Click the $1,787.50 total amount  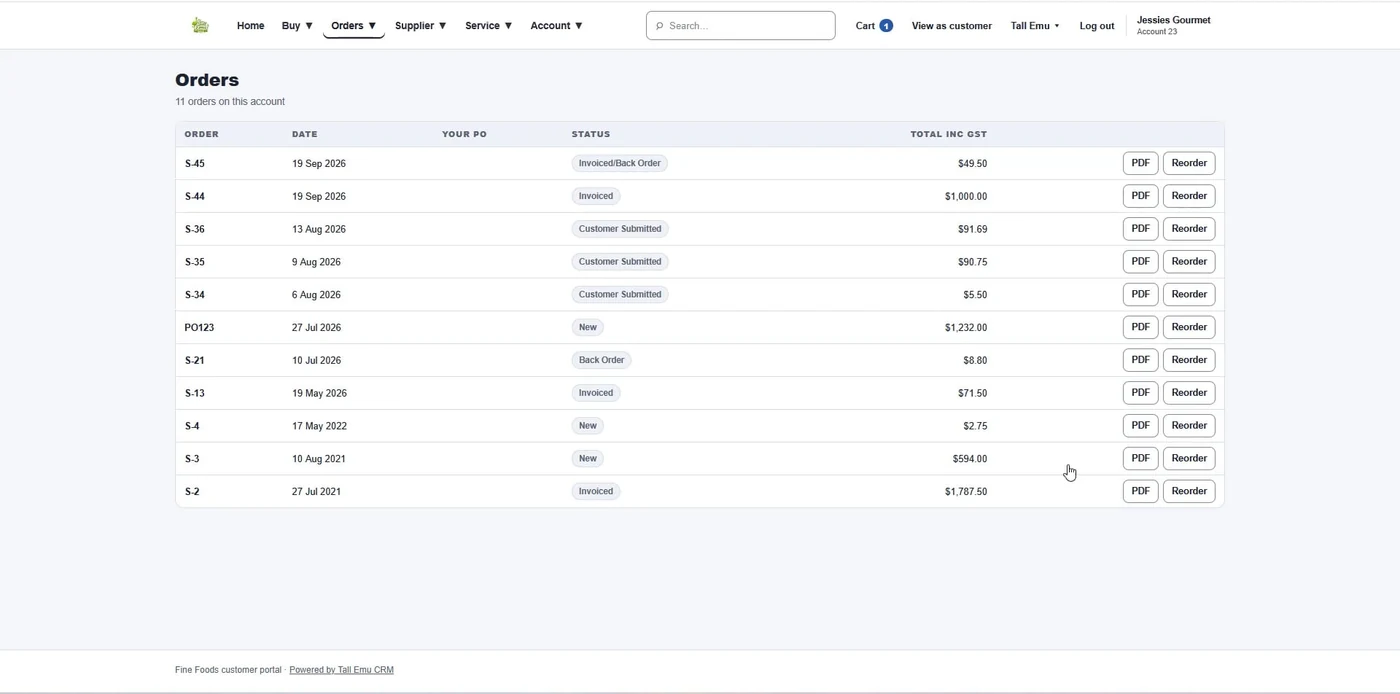point(966,492)
